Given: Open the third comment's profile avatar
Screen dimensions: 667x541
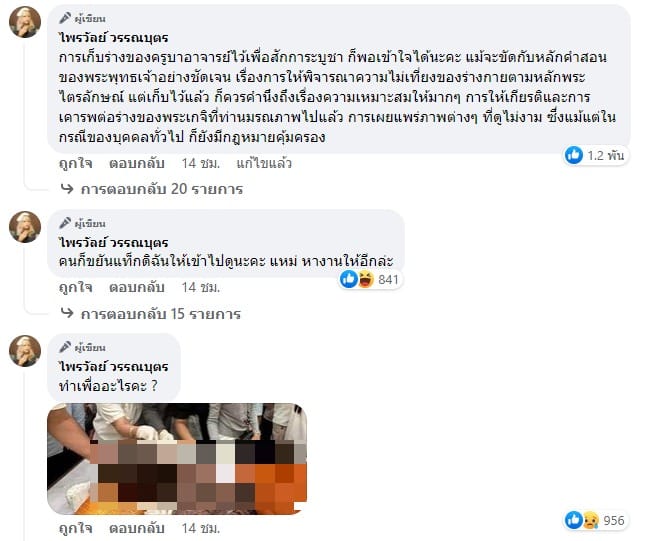Looking at the screenshot, I should click(x=25, y=351).
